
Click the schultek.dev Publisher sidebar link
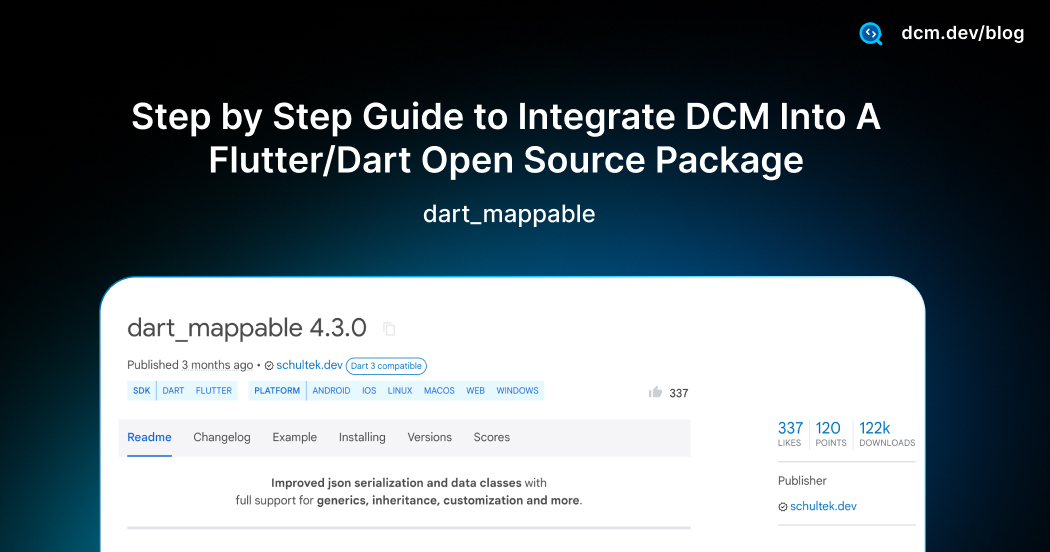[x=823, y=506]
